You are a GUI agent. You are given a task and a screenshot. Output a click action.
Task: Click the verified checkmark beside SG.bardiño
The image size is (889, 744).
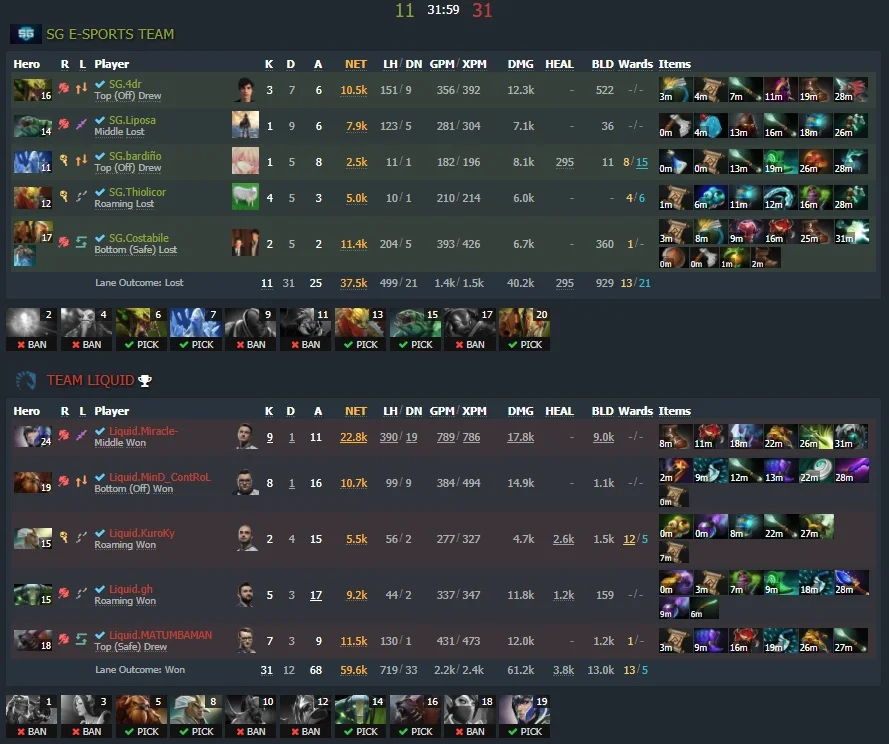click(x=100, y=156)
